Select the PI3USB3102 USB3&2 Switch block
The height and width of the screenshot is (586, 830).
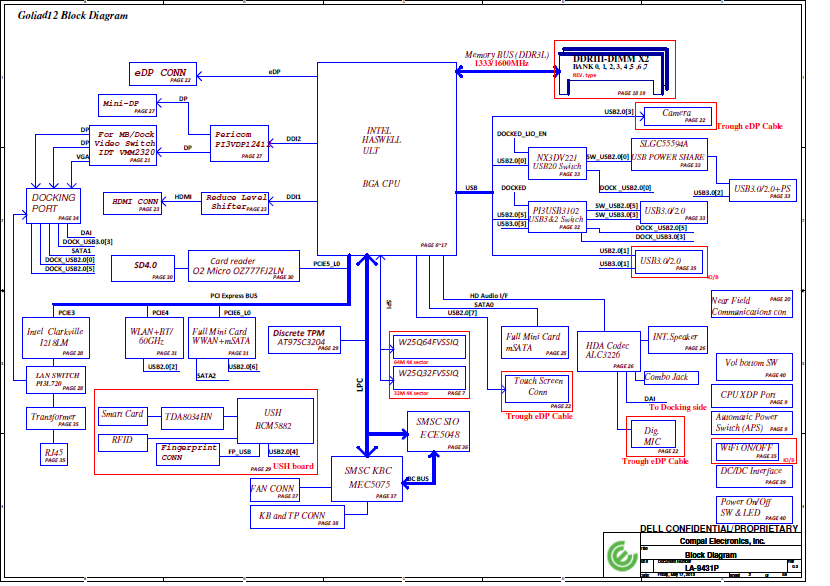557,217
